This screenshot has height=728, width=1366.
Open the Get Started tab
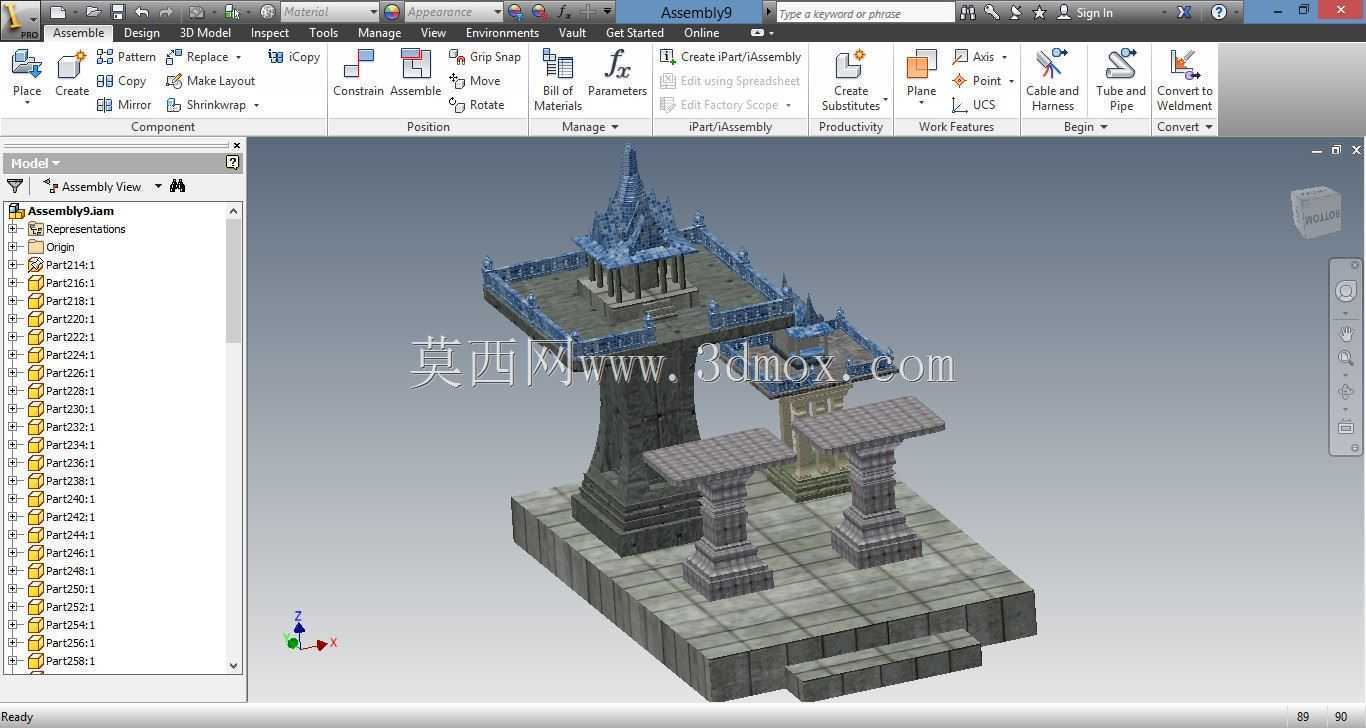[634, 32]
